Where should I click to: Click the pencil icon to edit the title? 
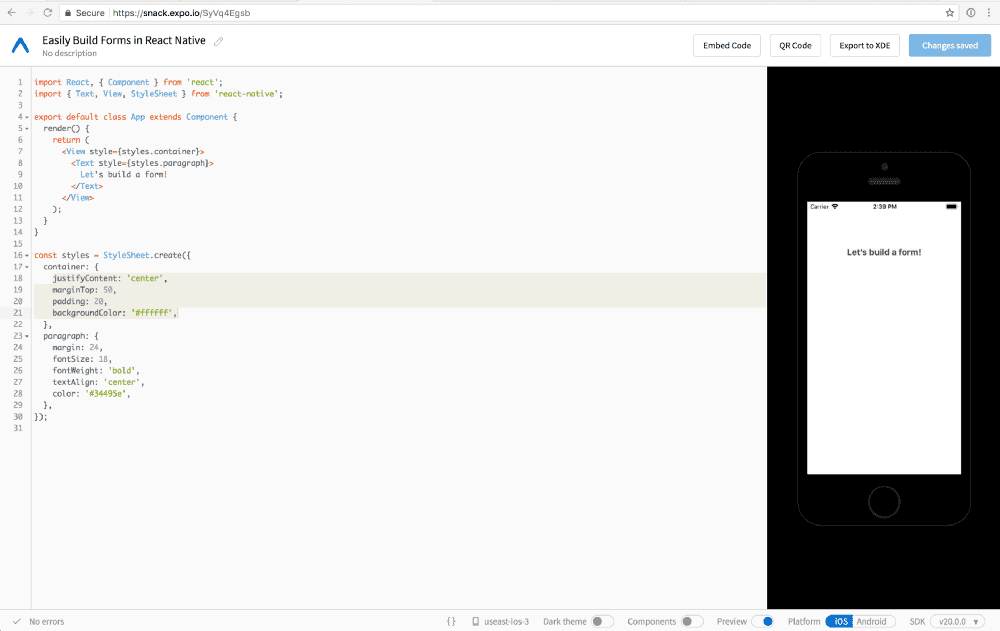coord(219,41)
